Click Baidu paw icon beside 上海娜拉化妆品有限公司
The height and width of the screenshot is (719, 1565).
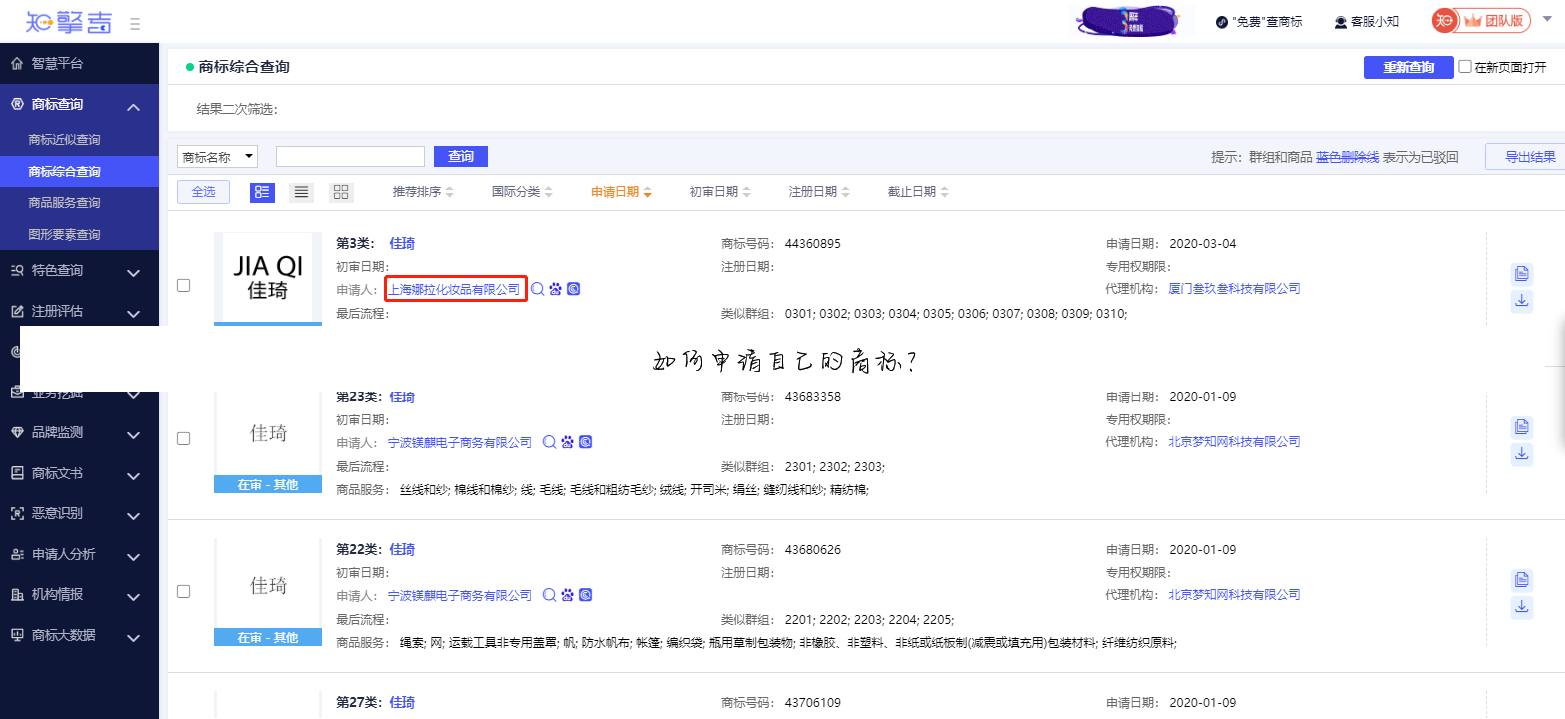(555, 289)
